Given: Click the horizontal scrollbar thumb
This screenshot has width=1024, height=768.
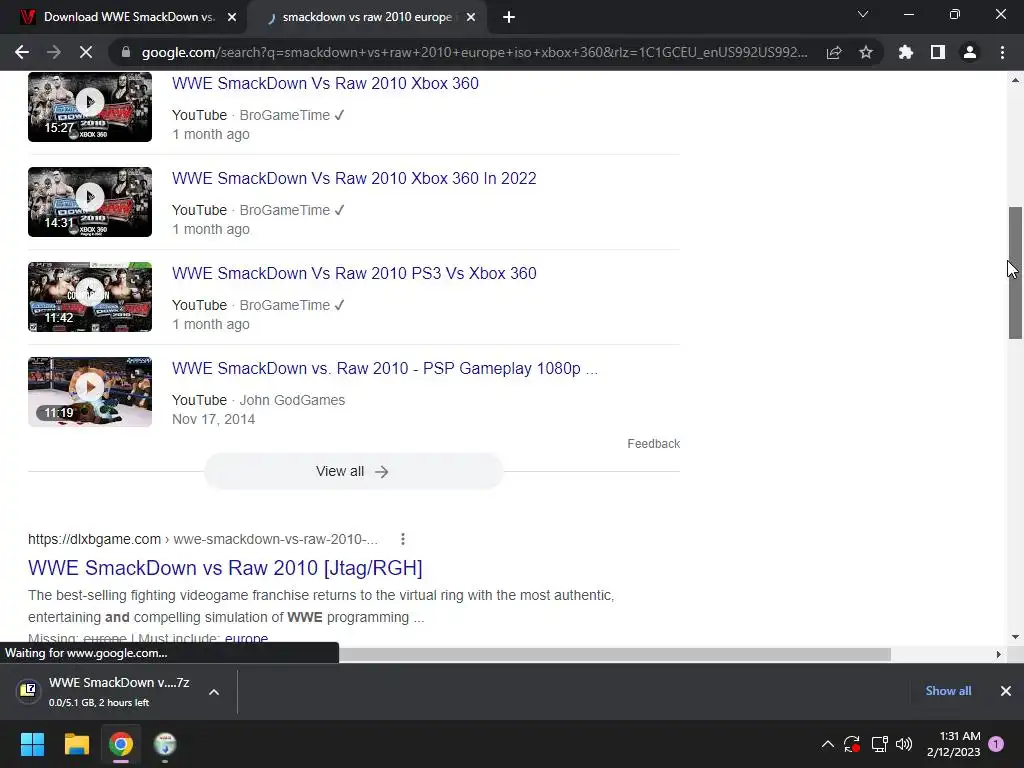Looking at the screenshot, I should click(615, 654).
